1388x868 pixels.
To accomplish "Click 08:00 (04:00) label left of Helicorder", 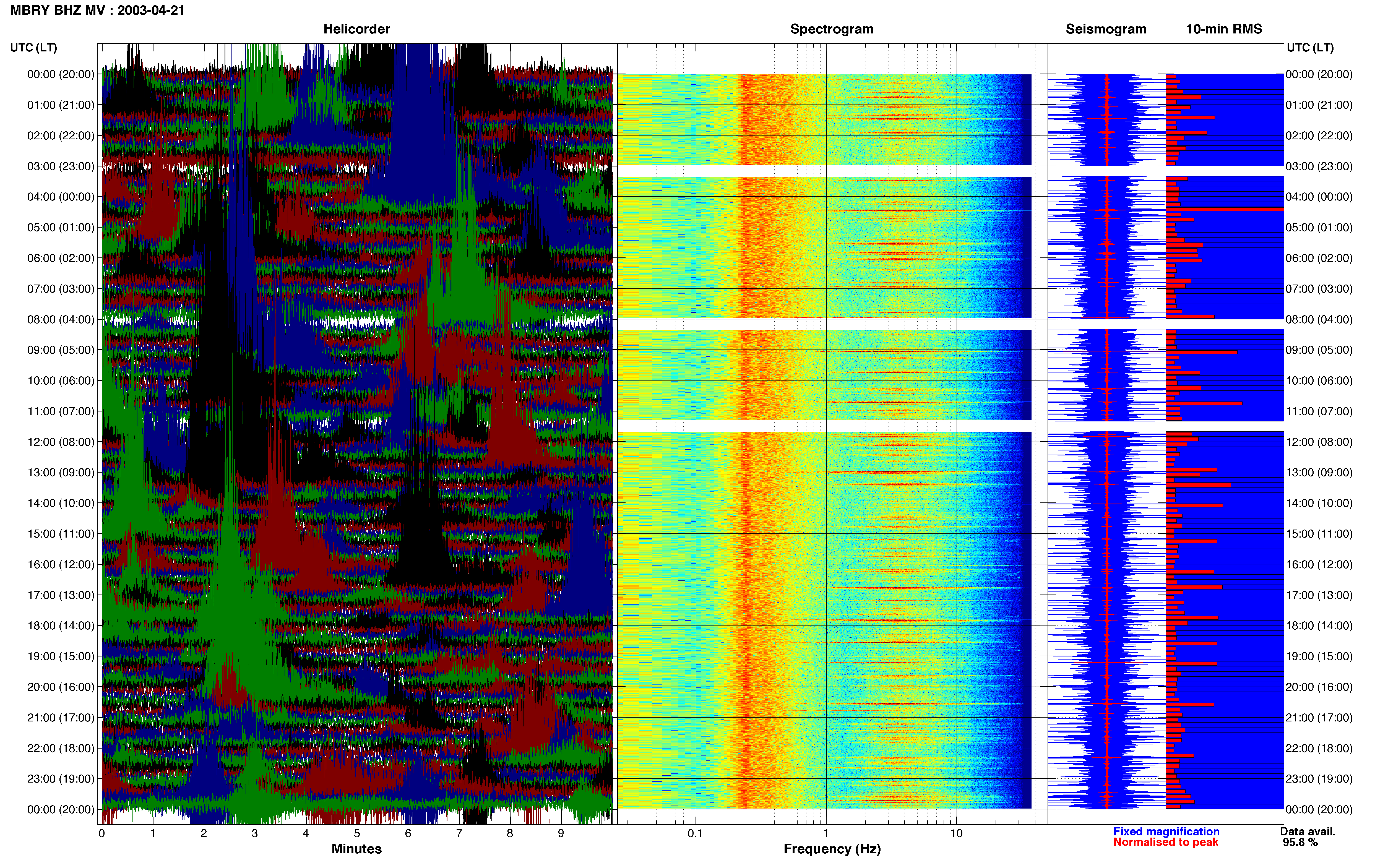I will pyautogui.click(x=61, y=319).
